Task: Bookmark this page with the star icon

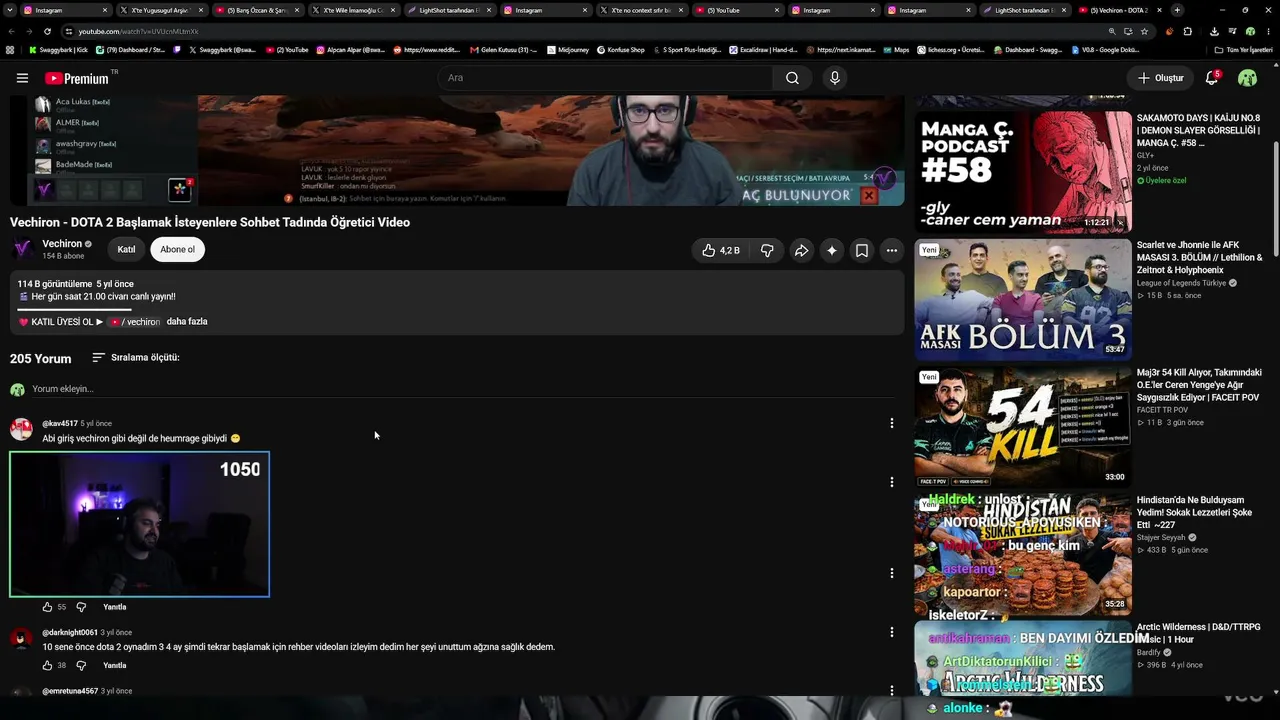Action: tap(1144, 31)
